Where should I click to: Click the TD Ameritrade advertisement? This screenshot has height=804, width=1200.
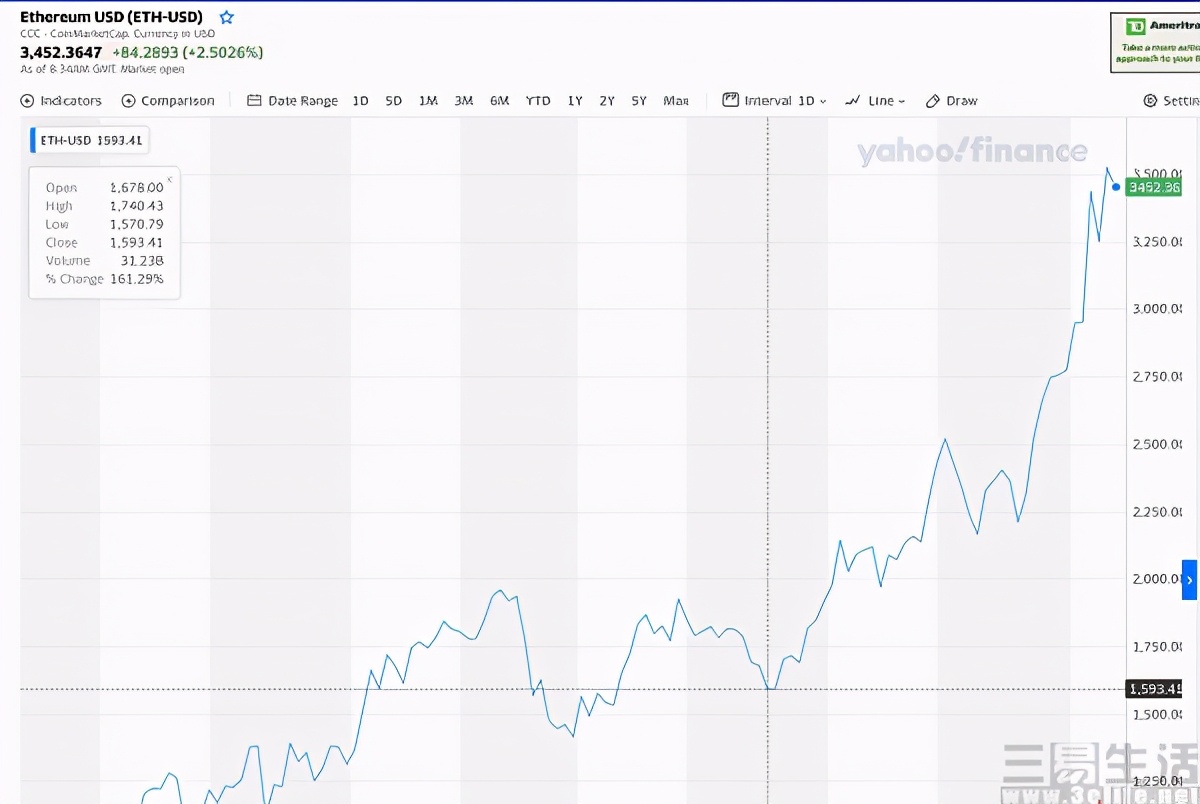coord(1155,42)
